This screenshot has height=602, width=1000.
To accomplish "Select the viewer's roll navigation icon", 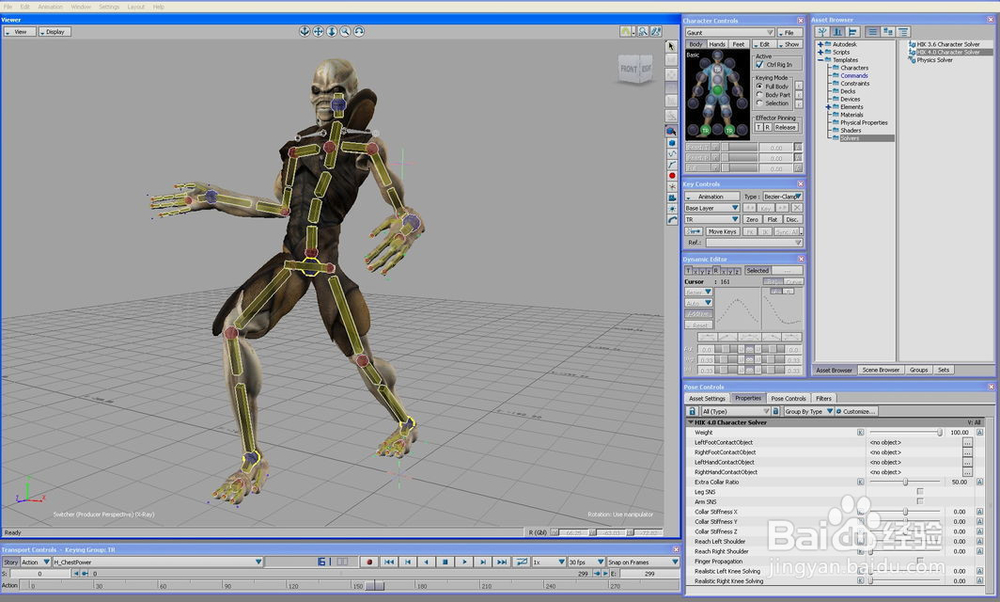I will [359, 31].
